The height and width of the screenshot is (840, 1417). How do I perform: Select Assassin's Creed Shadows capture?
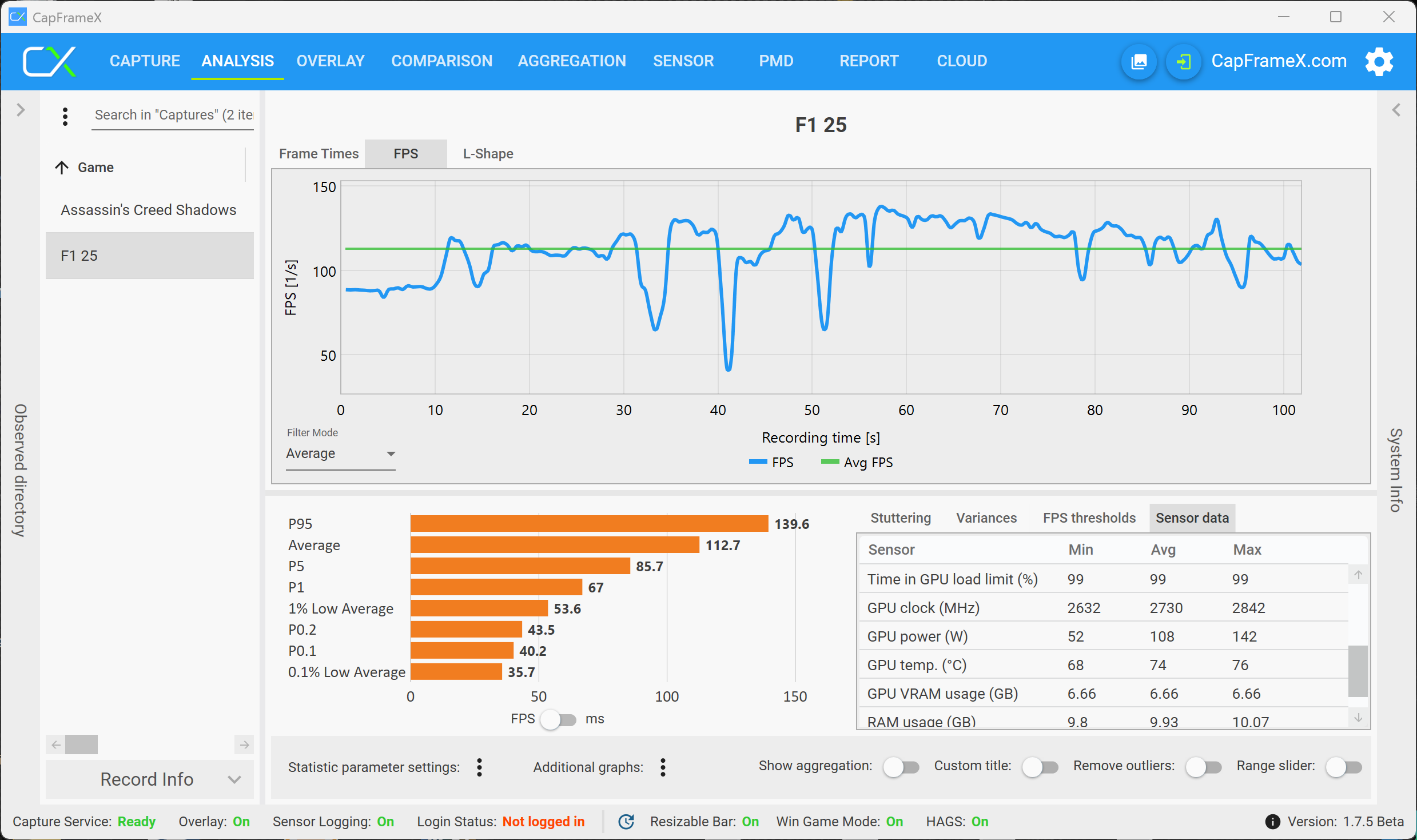(149, 210)
